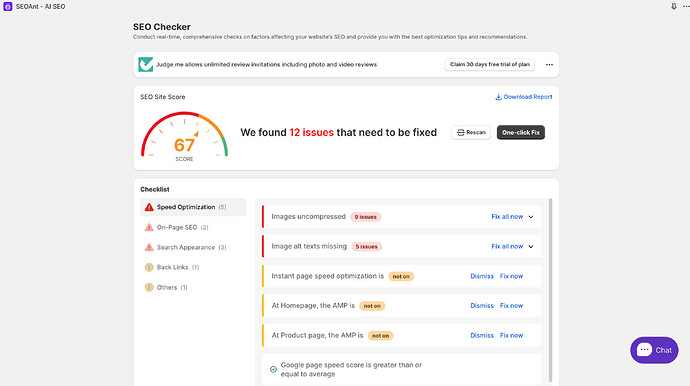Screen dimensions: 690x386
Task: Click the info icon beside Others
Action: pos(149,287)
